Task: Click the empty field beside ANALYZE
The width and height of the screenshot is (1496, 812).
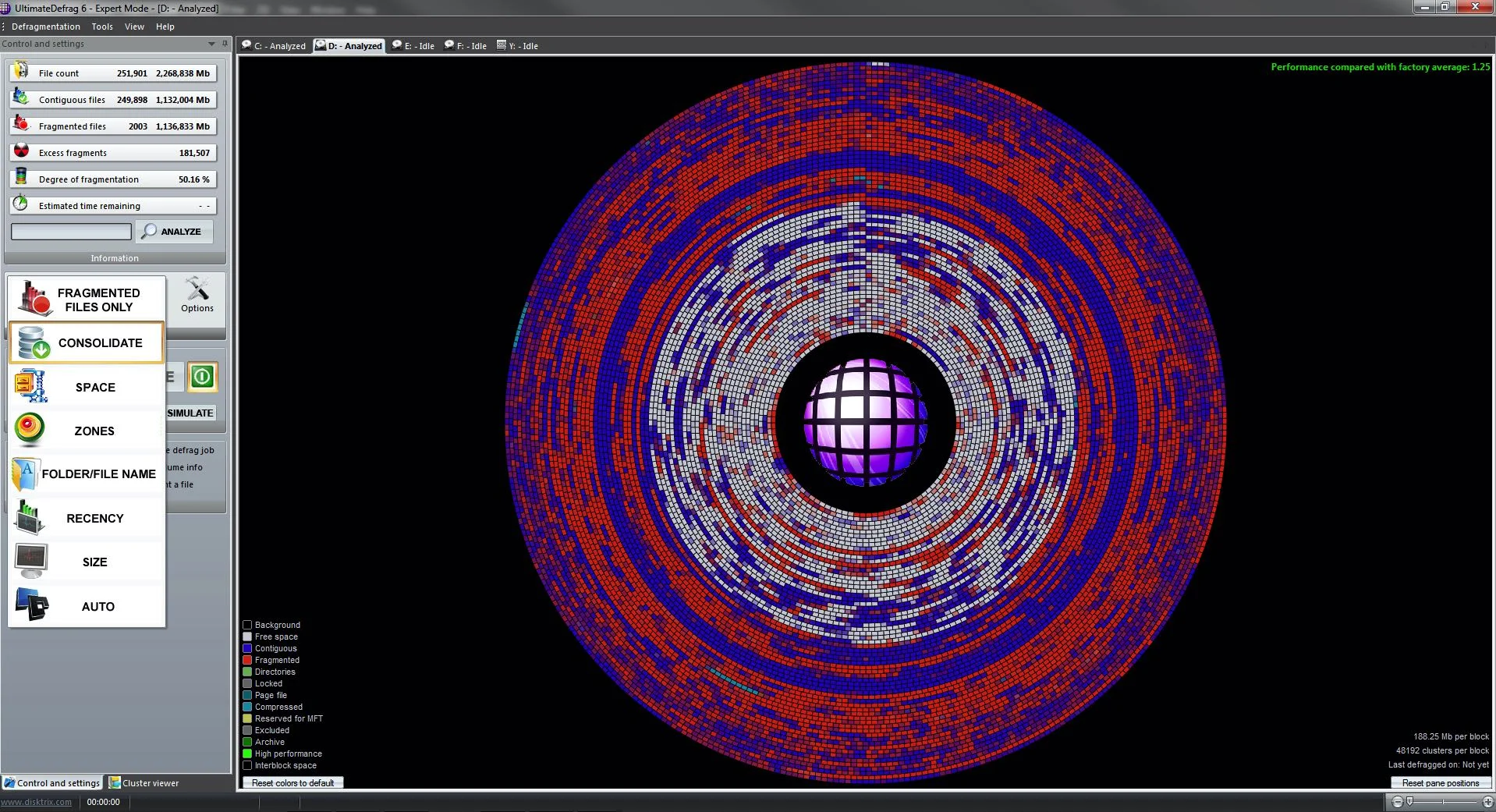Action: click(x=71, y=232)
